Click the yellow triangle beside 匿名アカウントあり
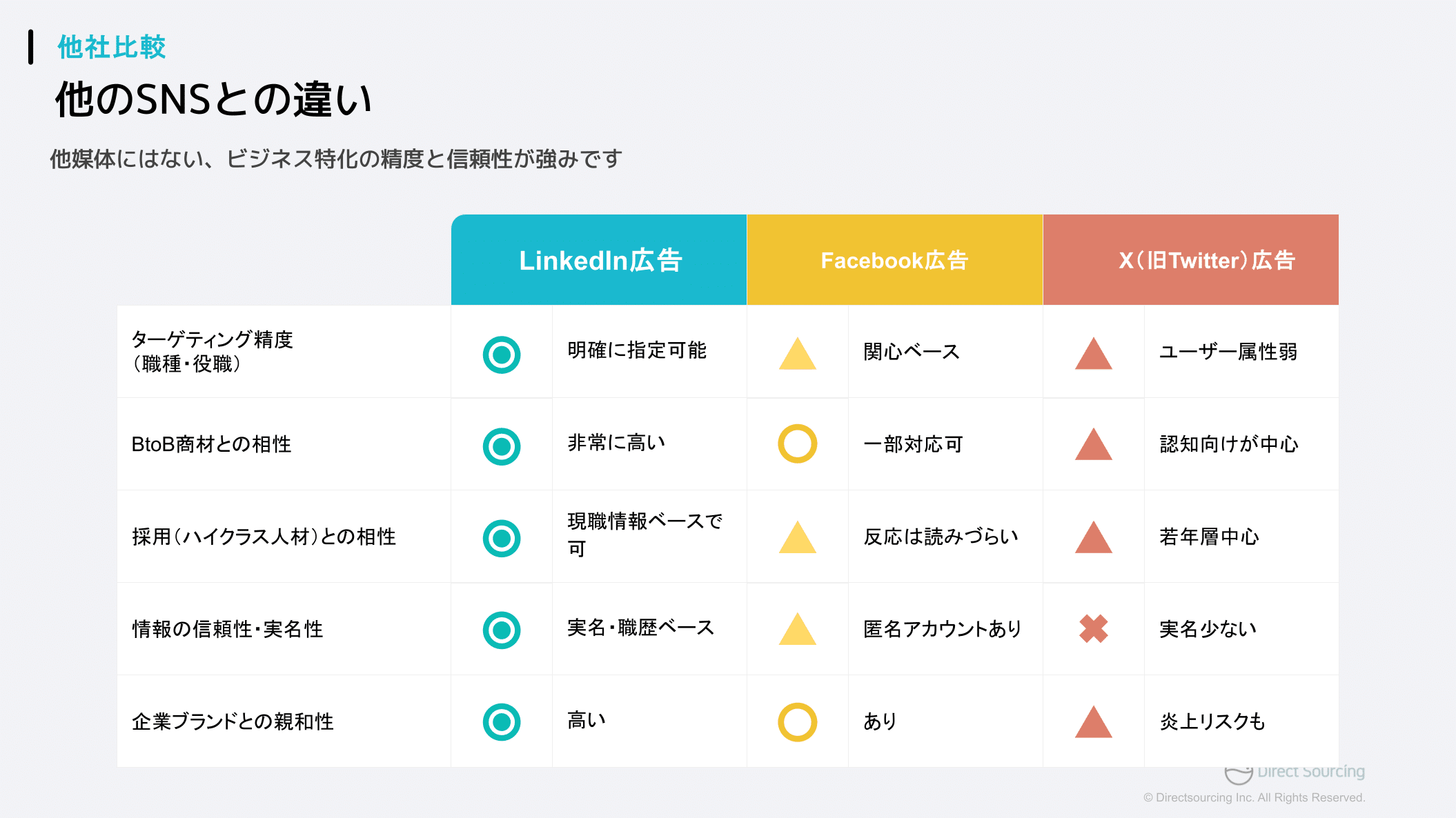The image size is (1456, 818). click(x=798, y=628)
